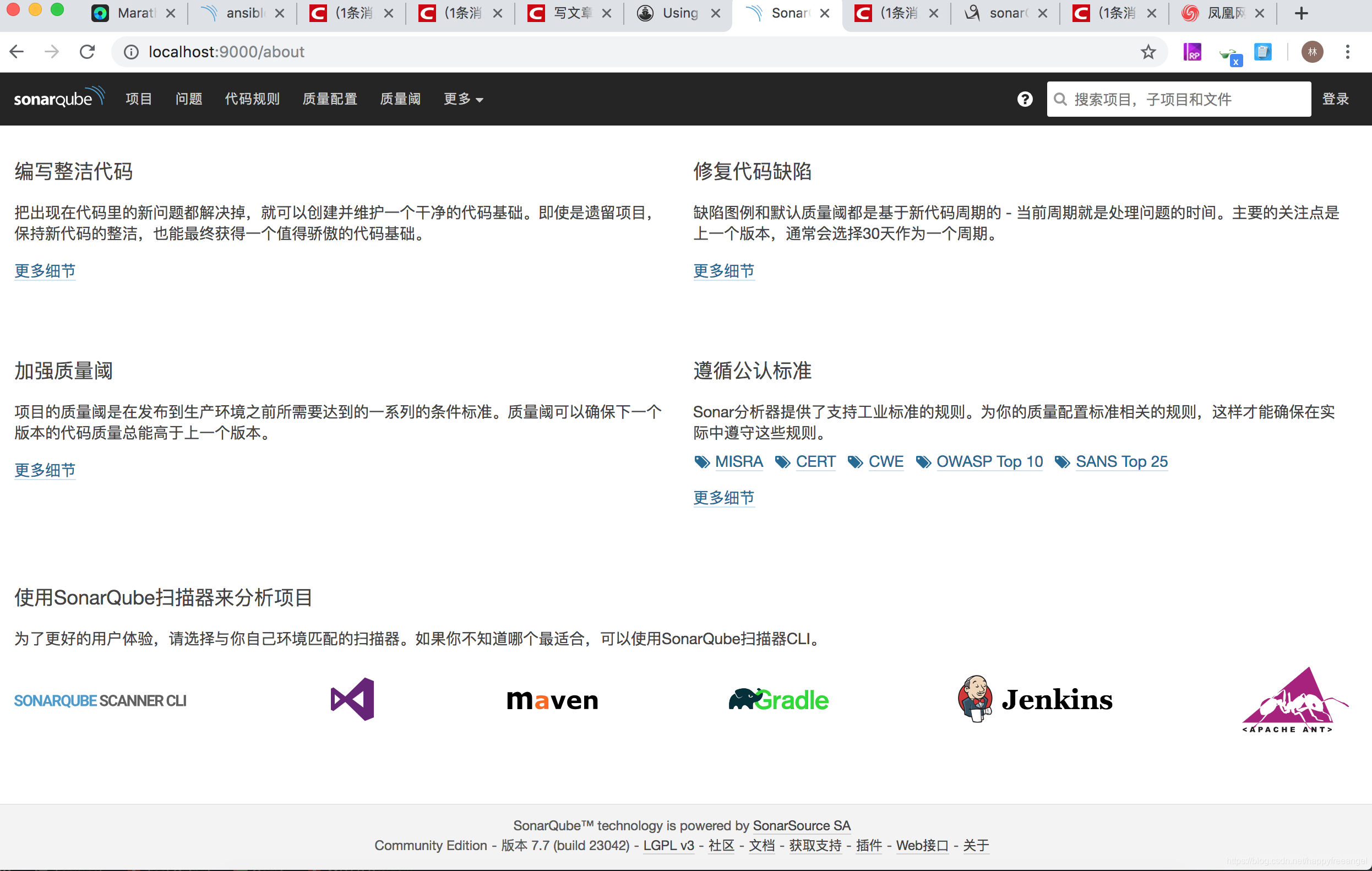
Task: Open the LGPL v3 footer link
Action: click(668, 845)
